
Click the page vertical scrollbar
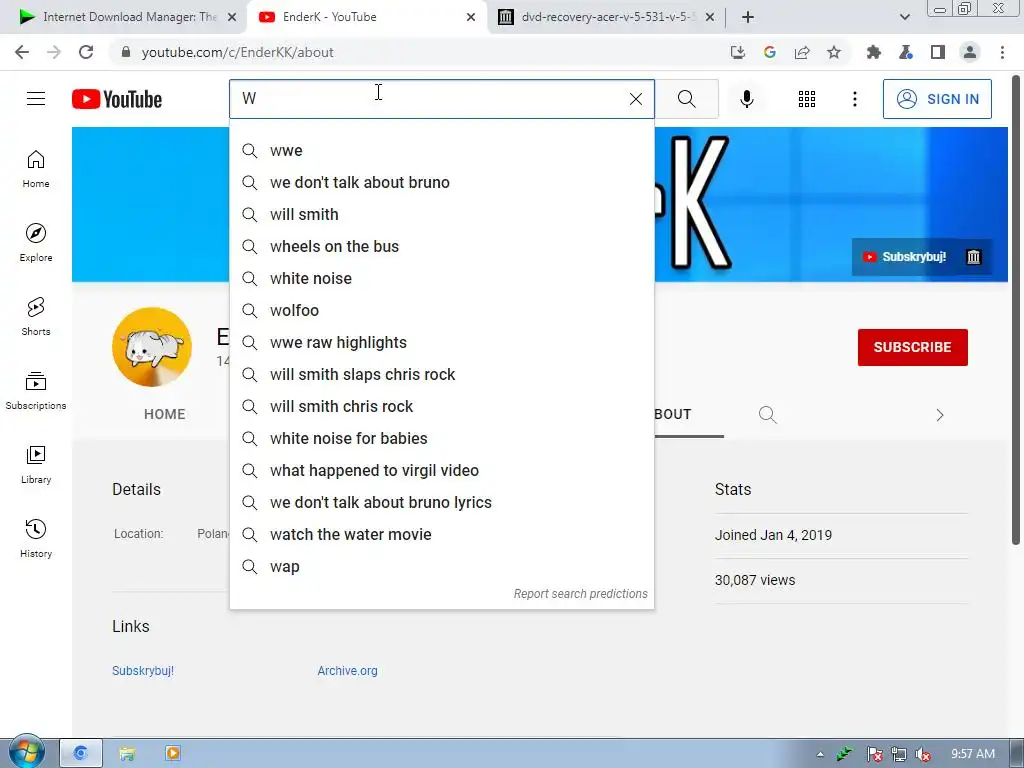tap(1016, 310)
